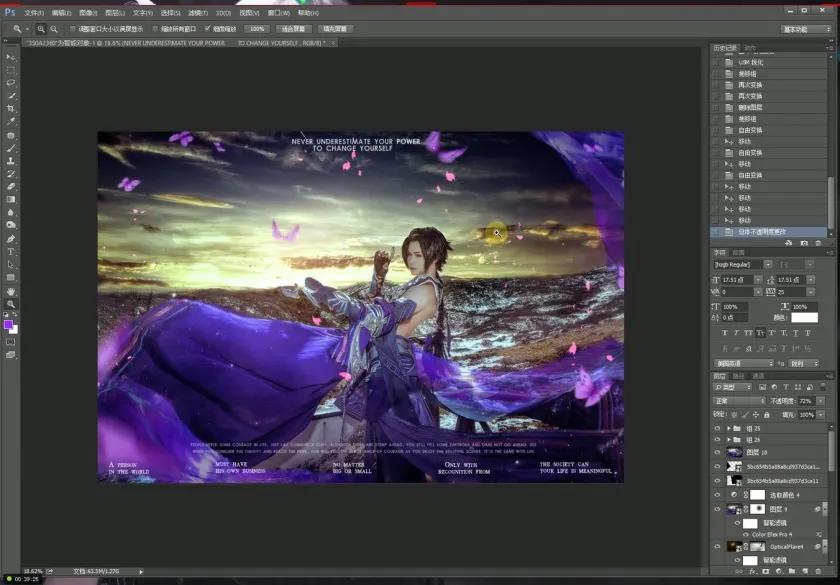Viewport: 840px width, 585px height.
Task: Select the Horizontal Type tool
Action: [11, 252]
